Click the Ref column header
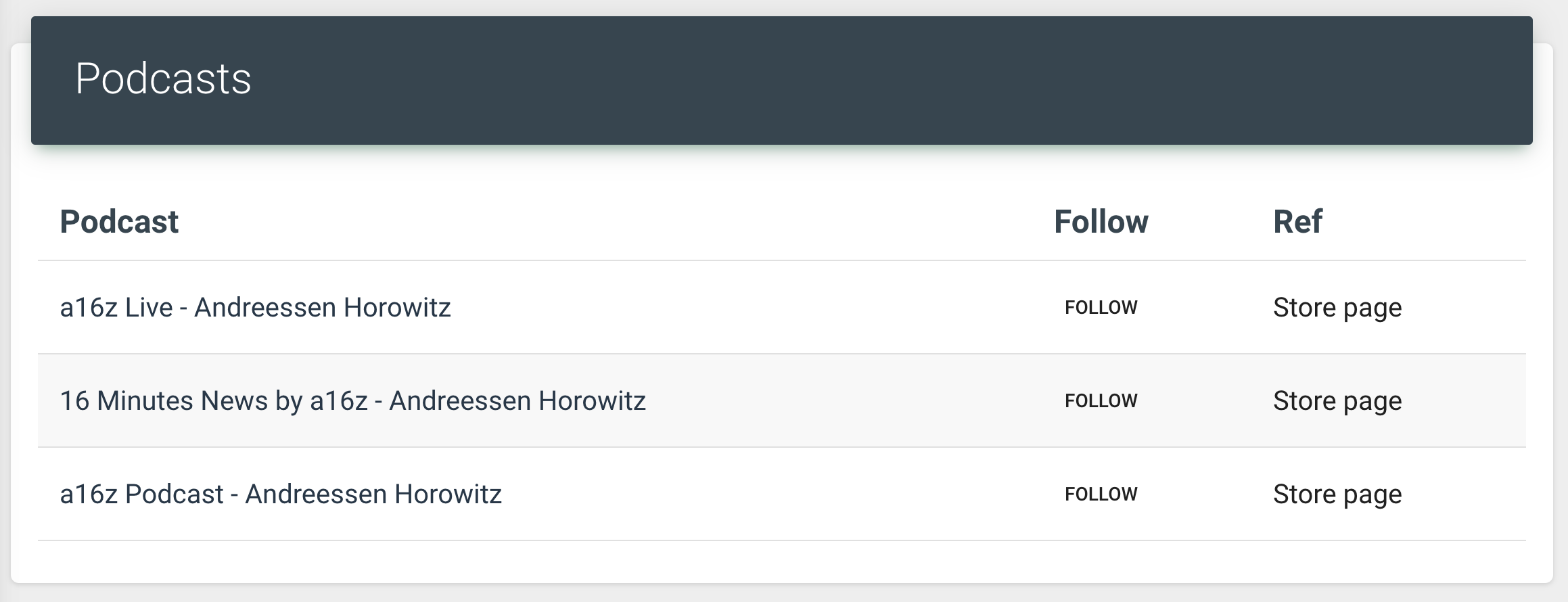Screen dimensions: 1568x602 point(1297,222)
